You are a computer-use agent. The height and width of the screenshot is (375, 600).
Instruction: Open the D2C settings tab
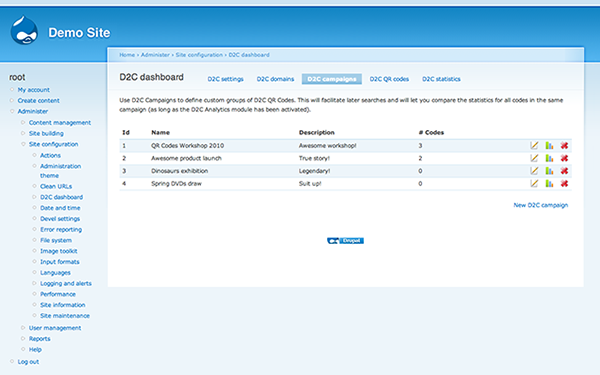coord(225,79)
